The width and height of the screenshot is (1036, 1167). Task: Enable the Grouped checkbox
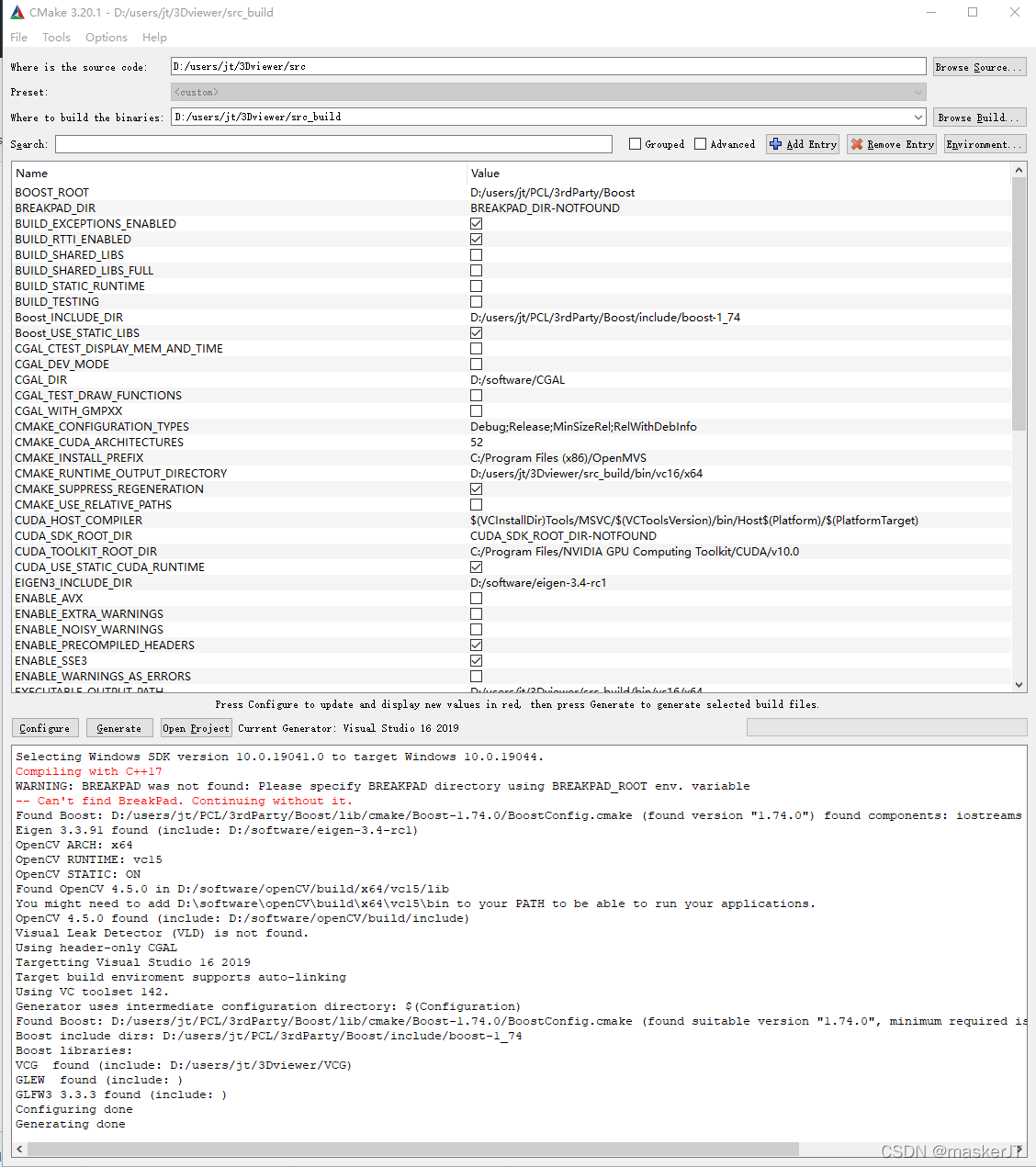click(634, 143)
